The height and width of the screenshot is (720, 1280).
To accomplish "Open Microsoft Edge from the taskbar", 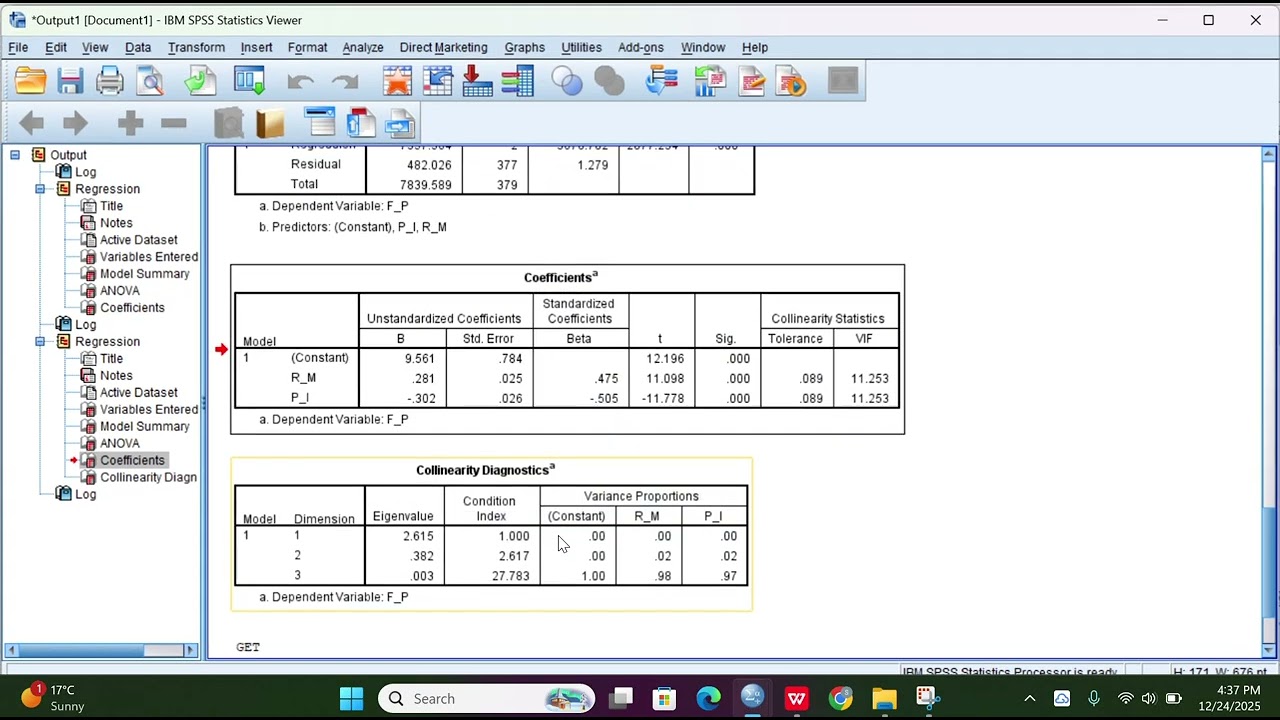I will click(x=708, y=698).
